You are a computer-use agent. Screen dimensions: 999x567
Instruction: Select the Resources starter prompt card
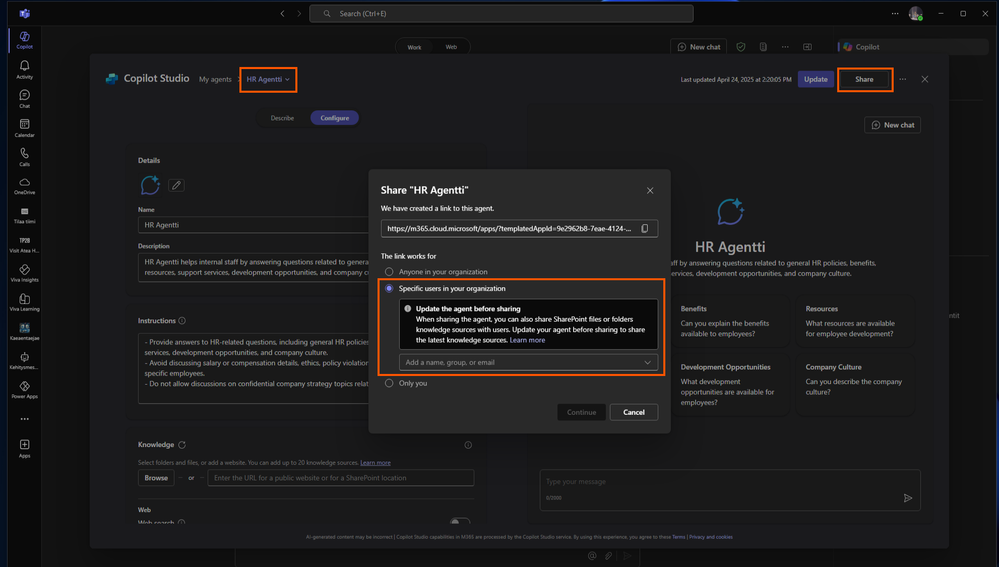(x=854, y=321)
